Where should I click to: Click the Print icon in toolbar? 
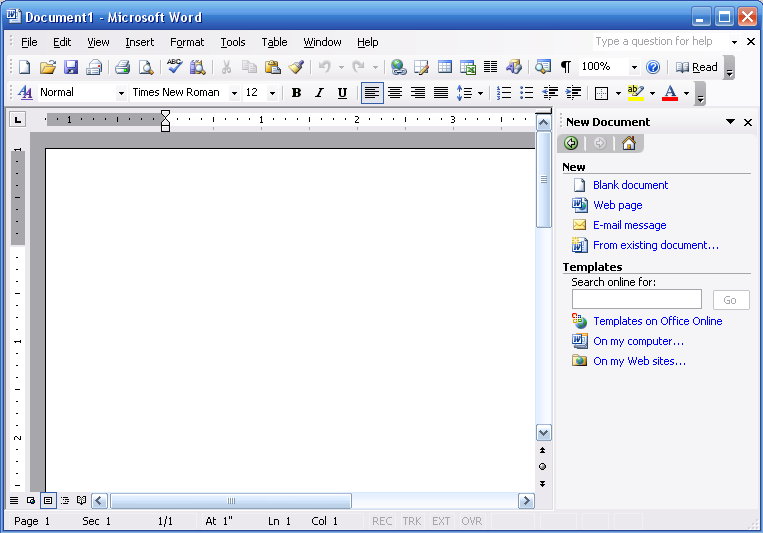(122, 67)
